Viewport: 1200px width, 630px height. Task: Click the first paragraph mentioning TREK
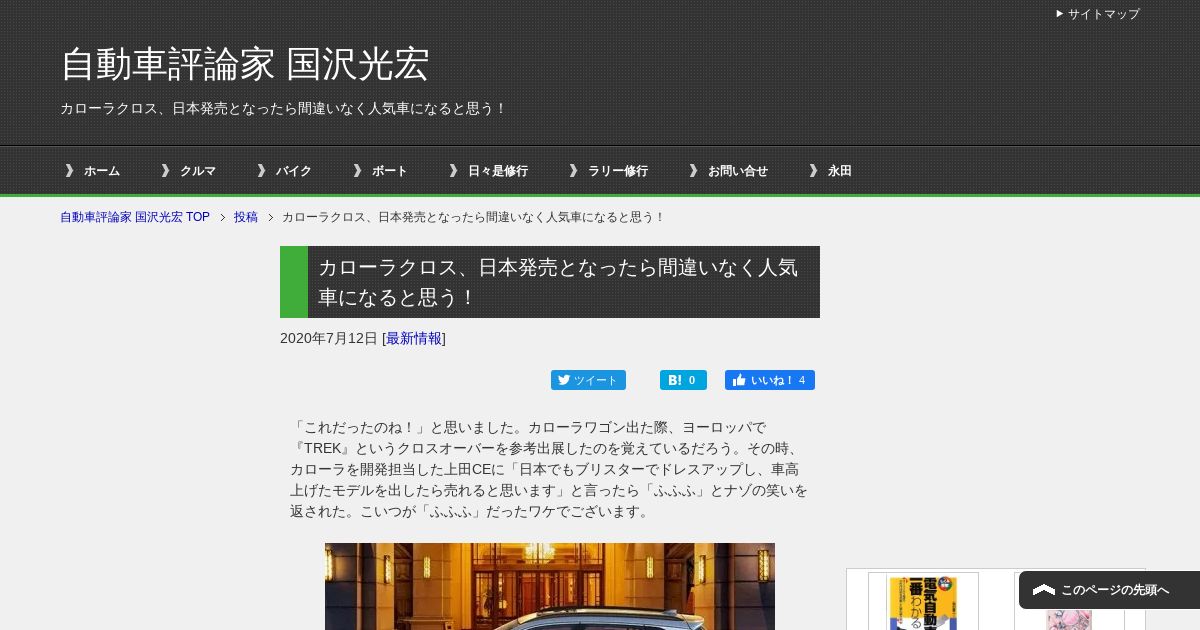[x=549, y=469]
